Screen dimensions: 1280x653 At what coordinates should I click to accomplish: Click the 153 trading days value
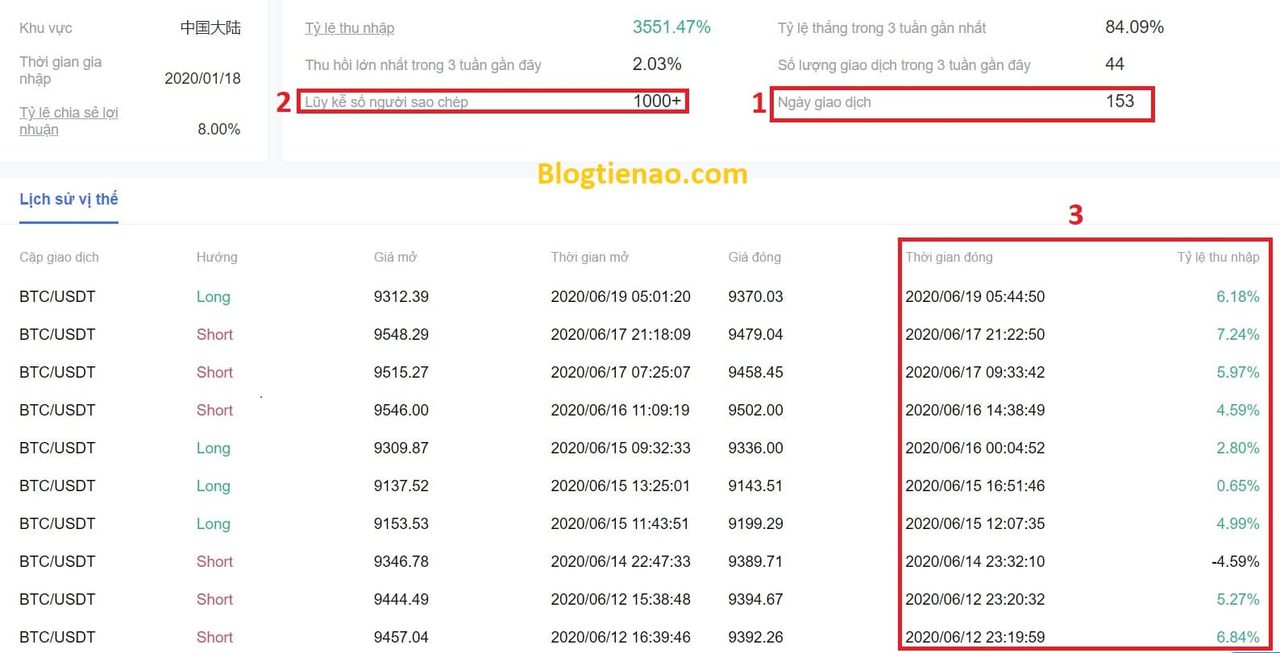pos(1120,101)
